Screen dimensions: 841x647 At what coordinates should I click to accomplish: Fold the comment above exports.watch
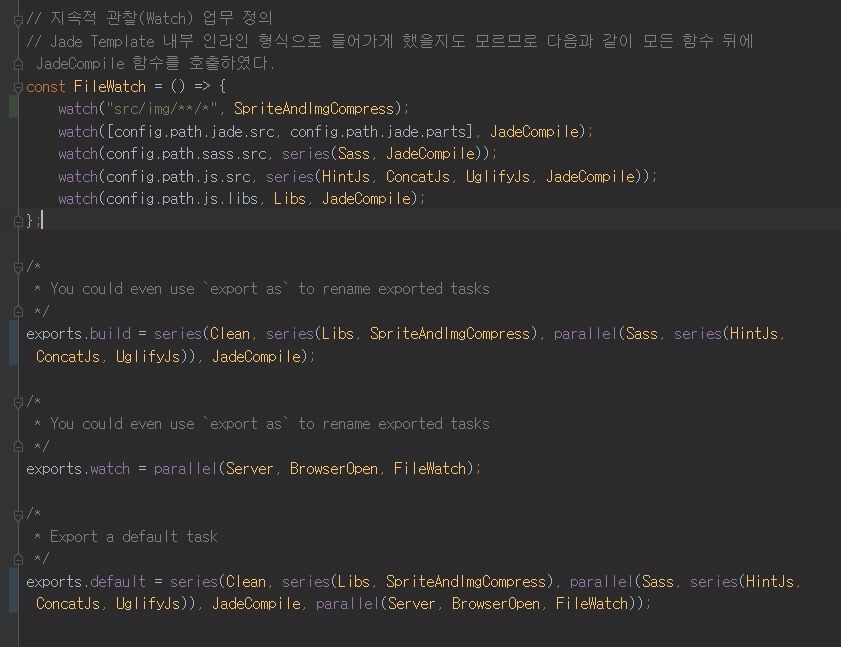18,401
